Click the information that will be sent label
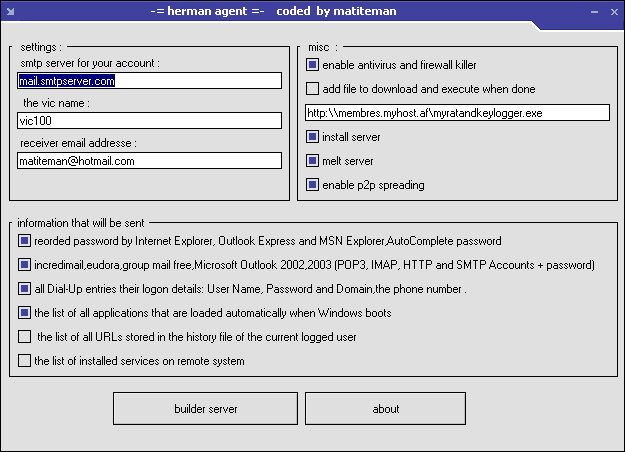This screenshot has width=625, height=452. click(x=86, y=222)
